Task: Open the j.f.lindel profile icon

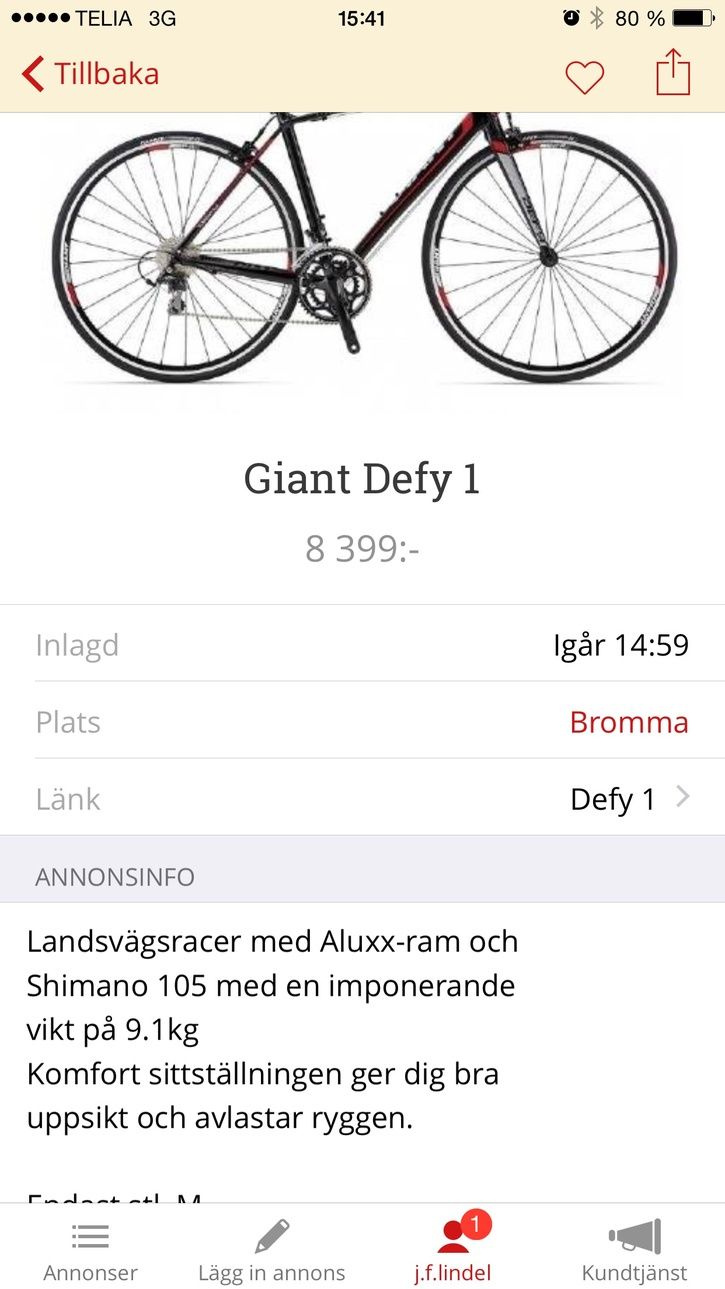Action: point(454,1238)
